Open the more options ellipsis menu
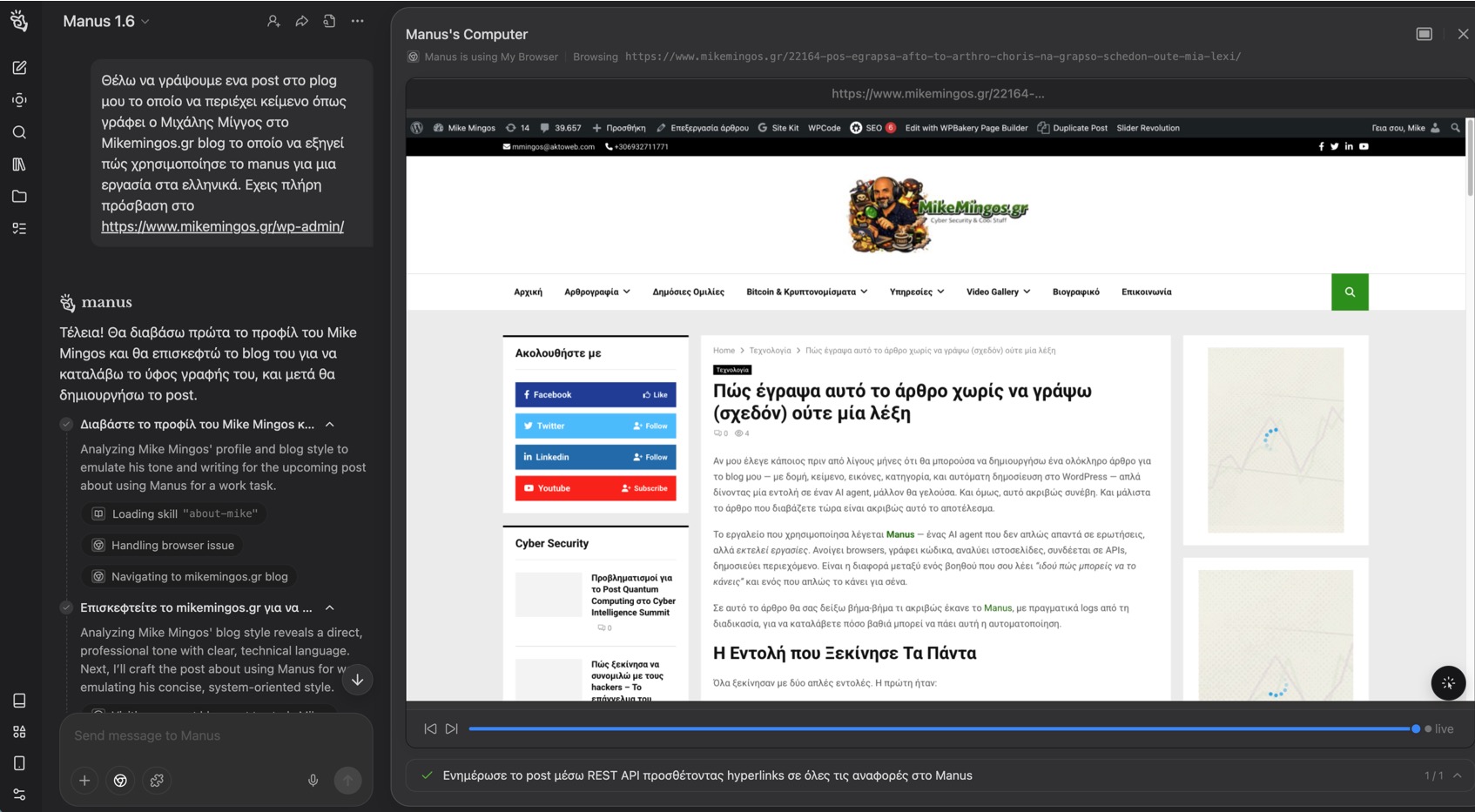This screenshot has width=1475, height=812. (x=357, y=22)
